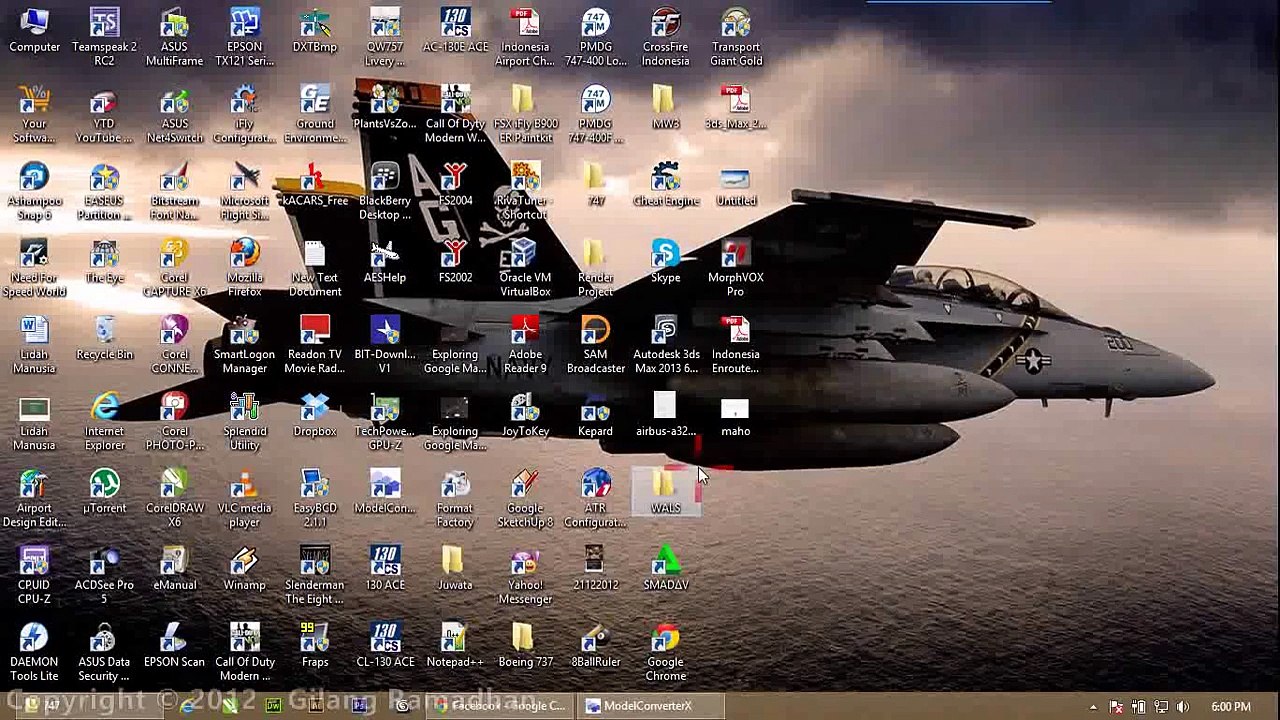Click the Winamp desktop icon

(x=244, y=570)
